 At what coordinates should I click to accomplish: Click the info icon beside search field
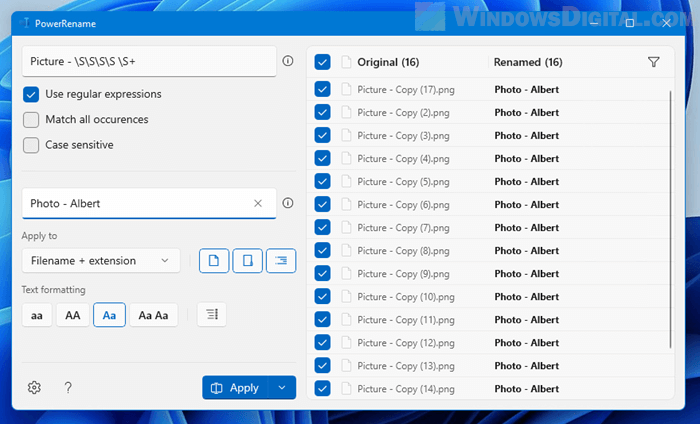point(288,61)
